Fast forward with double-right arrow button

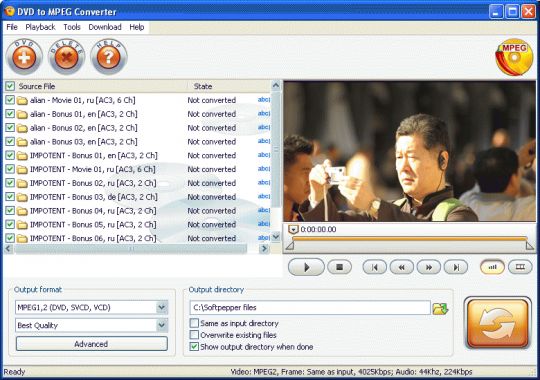point(429,267)
